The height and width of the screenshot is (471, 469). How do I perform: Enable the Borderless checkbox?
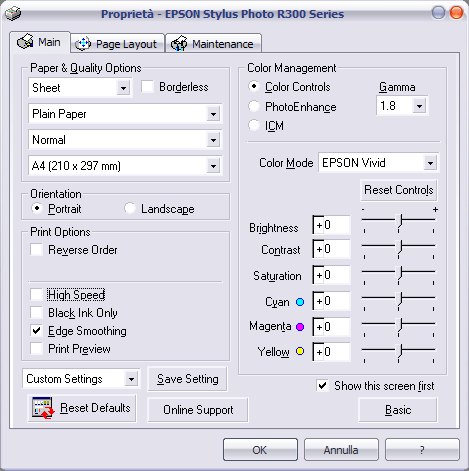click(x=147, y=87)
